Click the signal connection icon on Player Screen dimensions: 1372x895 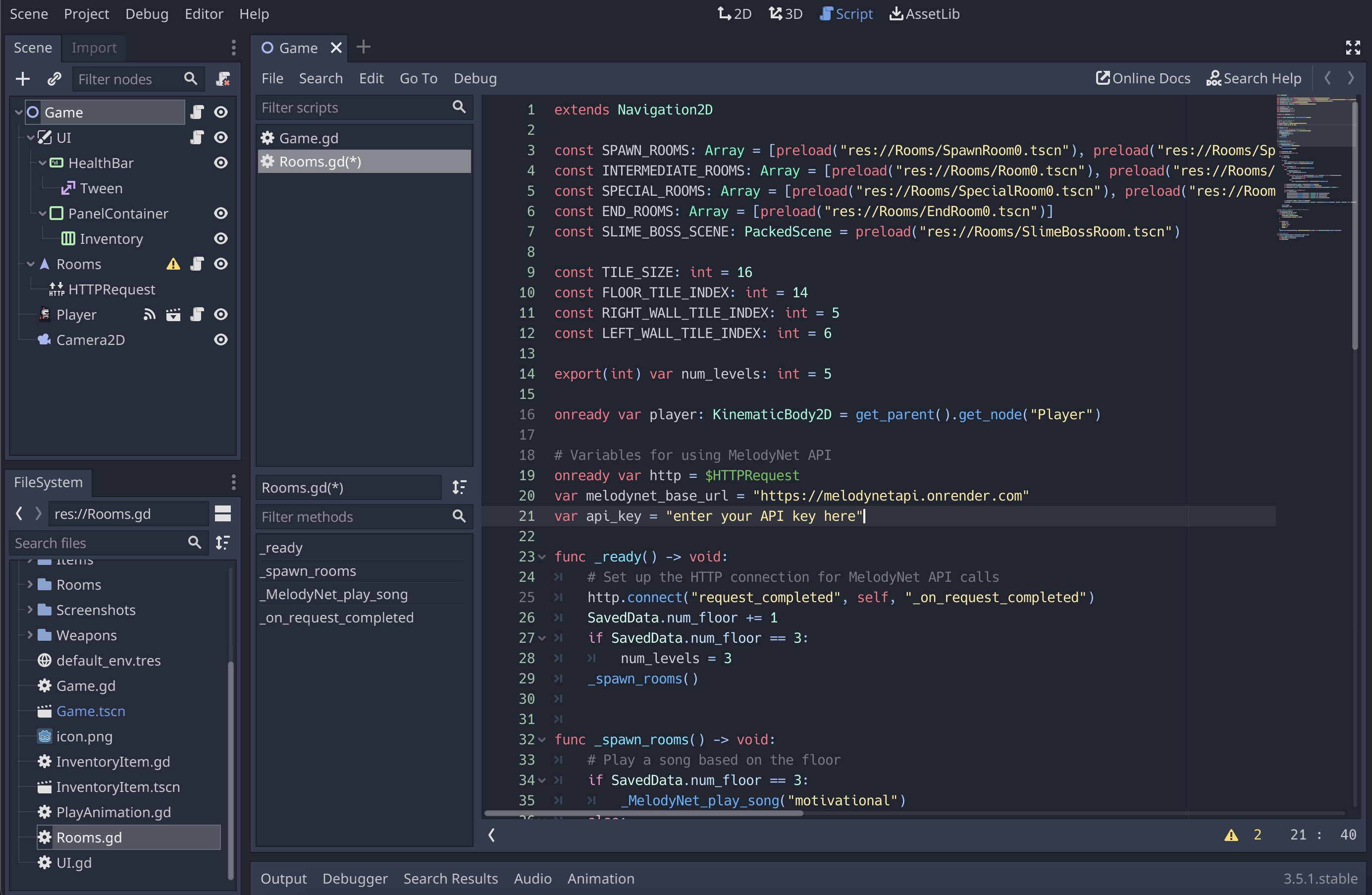pyautogui.click(x=149, y=314)
